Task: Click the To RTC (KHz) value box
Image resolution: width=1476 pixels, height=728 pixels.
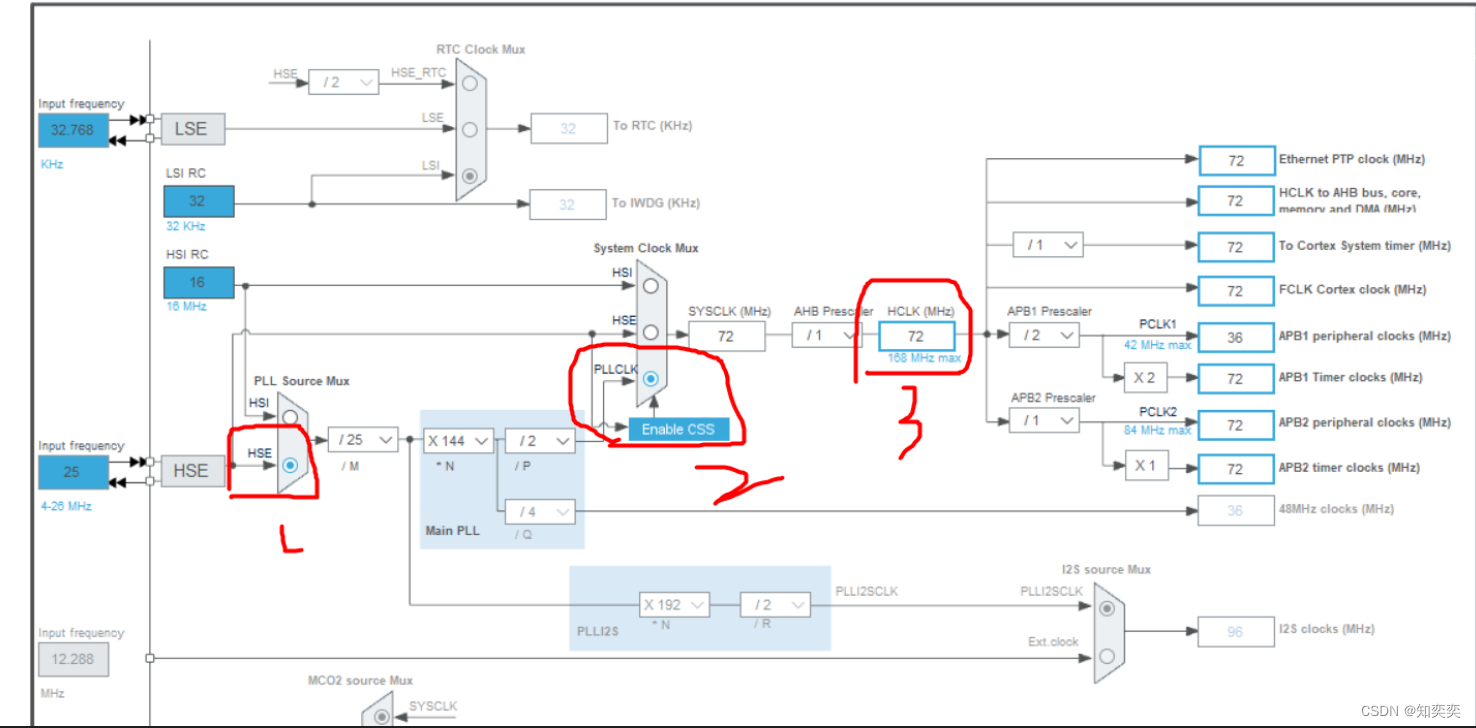Action: click(x=569, y=128)
